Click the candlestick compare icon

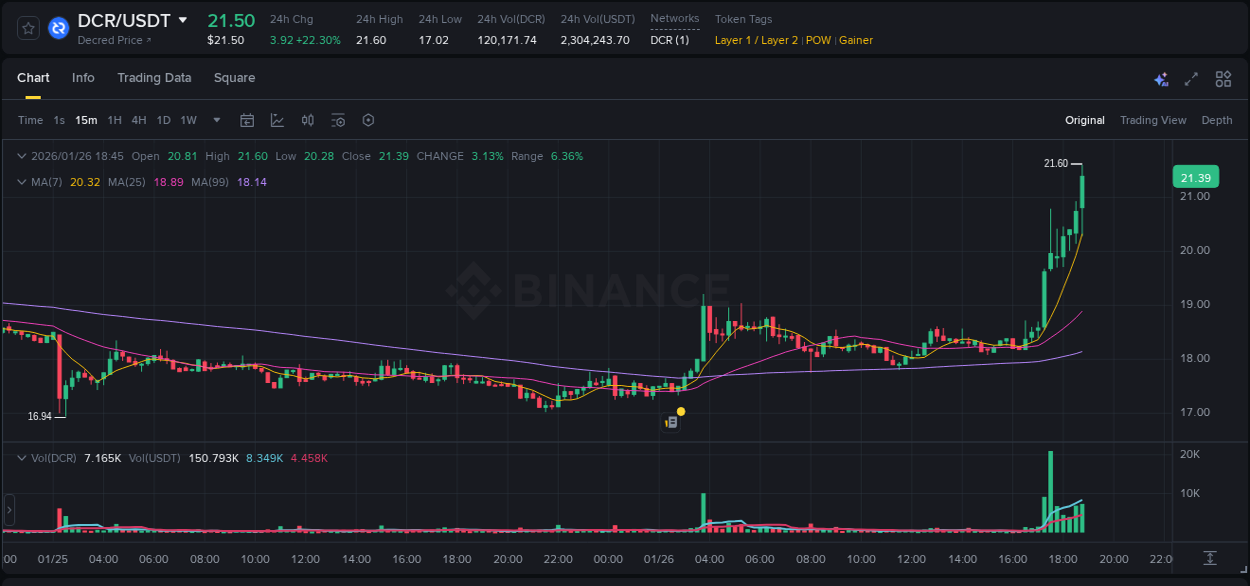click(307, 120)
